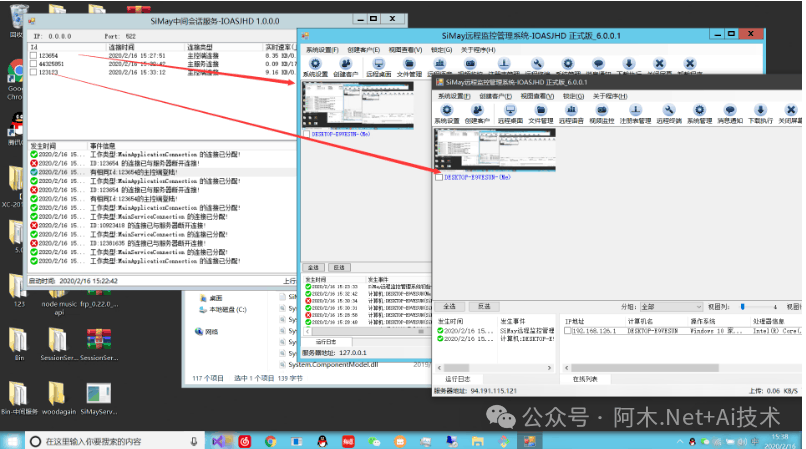Check row 123123 in session service list

(33, 73)
